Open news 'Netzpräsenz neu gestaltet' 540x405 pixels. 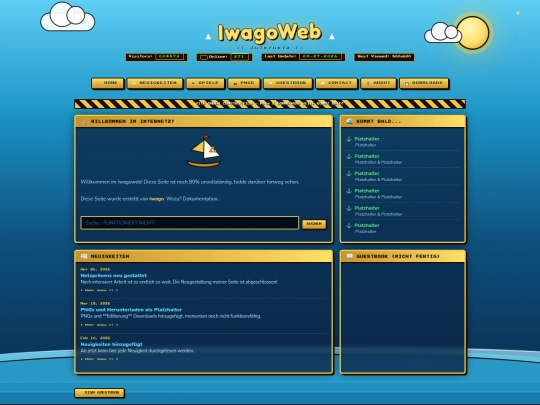click(x=113, y=276)
